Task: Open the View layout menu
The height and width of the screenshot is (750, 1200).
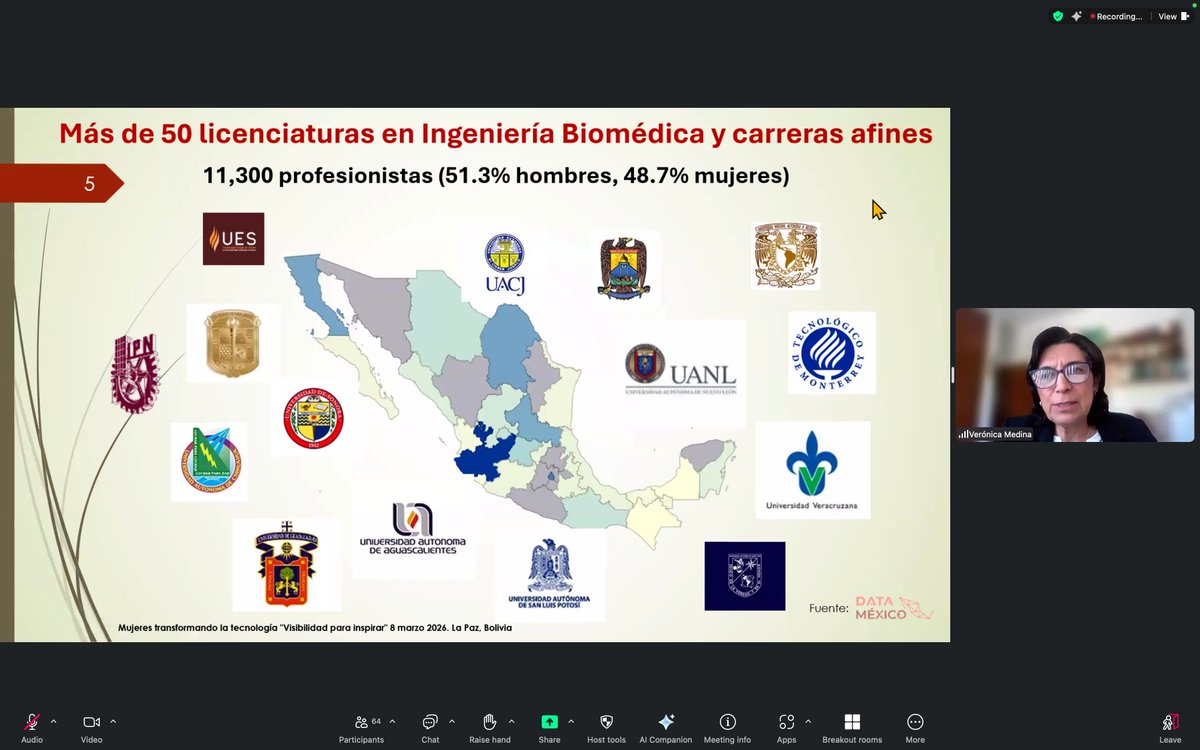Action: click(x=1172, y=16)
